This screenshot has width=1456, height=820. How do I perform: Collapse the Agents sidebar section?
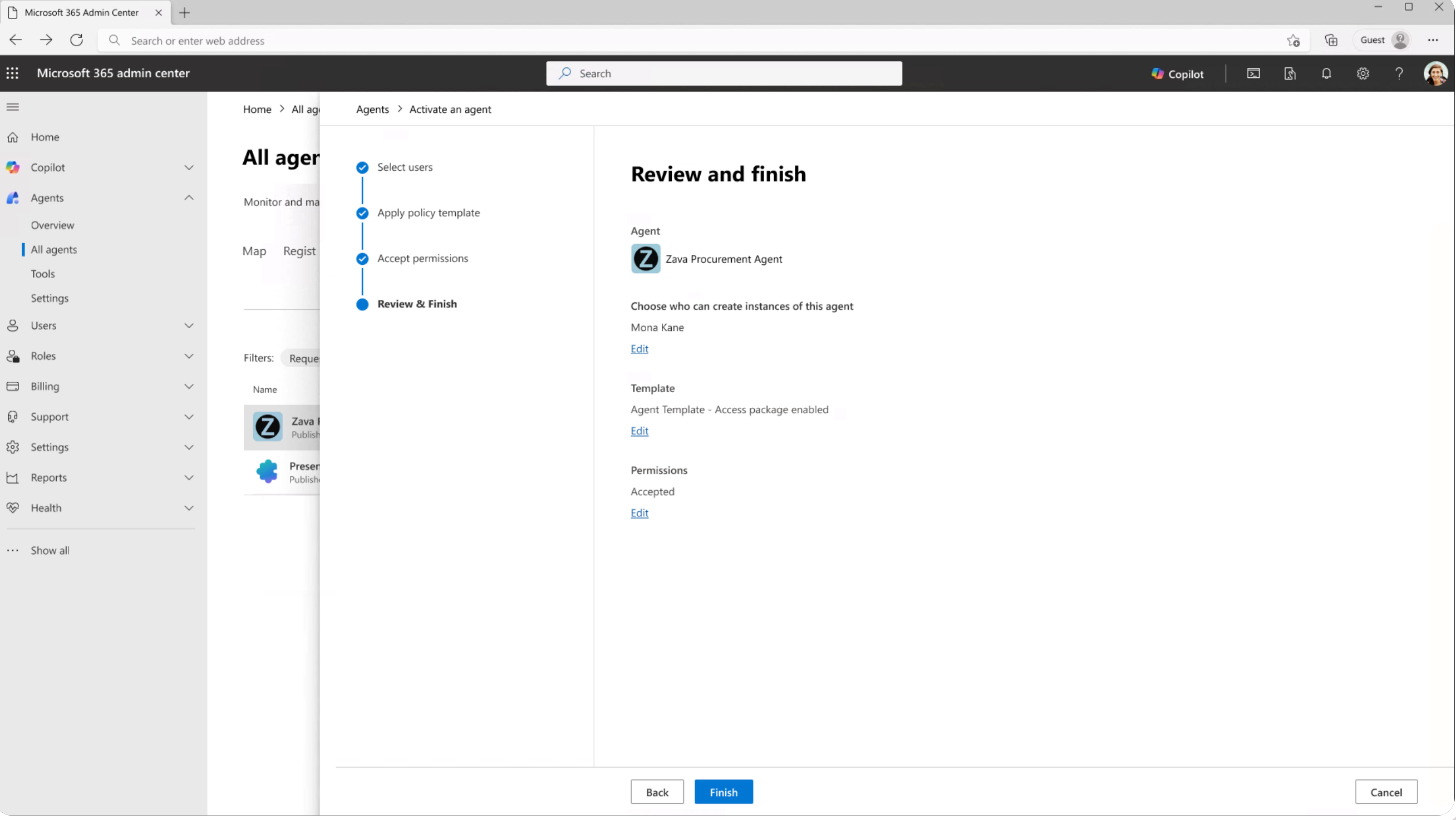189,198
